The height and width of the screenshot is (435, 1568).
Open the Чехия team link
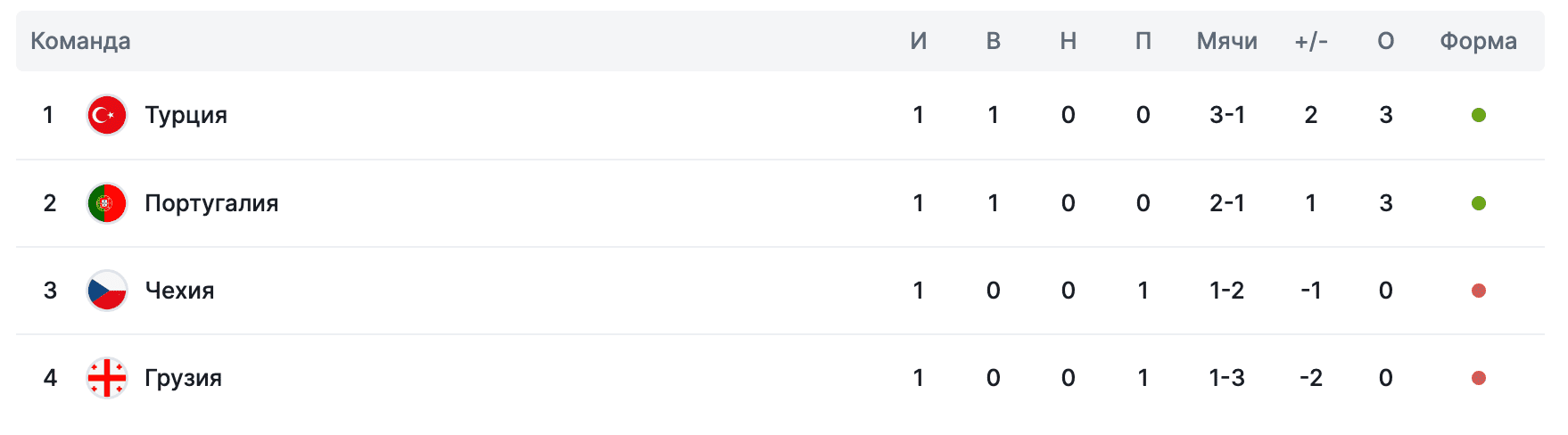(x=179, y=291)
